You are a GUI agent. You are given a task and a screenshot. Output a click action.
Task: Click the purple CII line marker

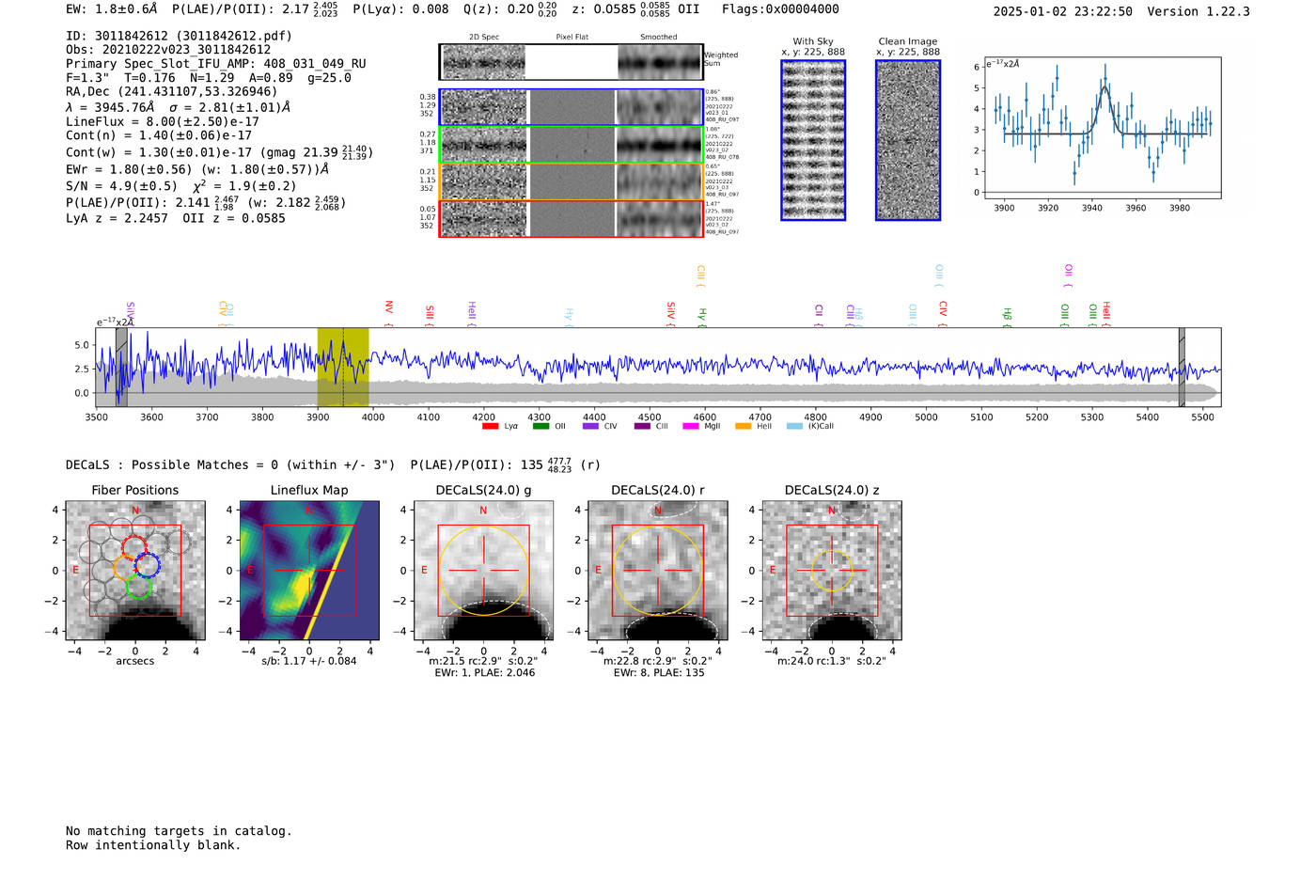[819, 311]
